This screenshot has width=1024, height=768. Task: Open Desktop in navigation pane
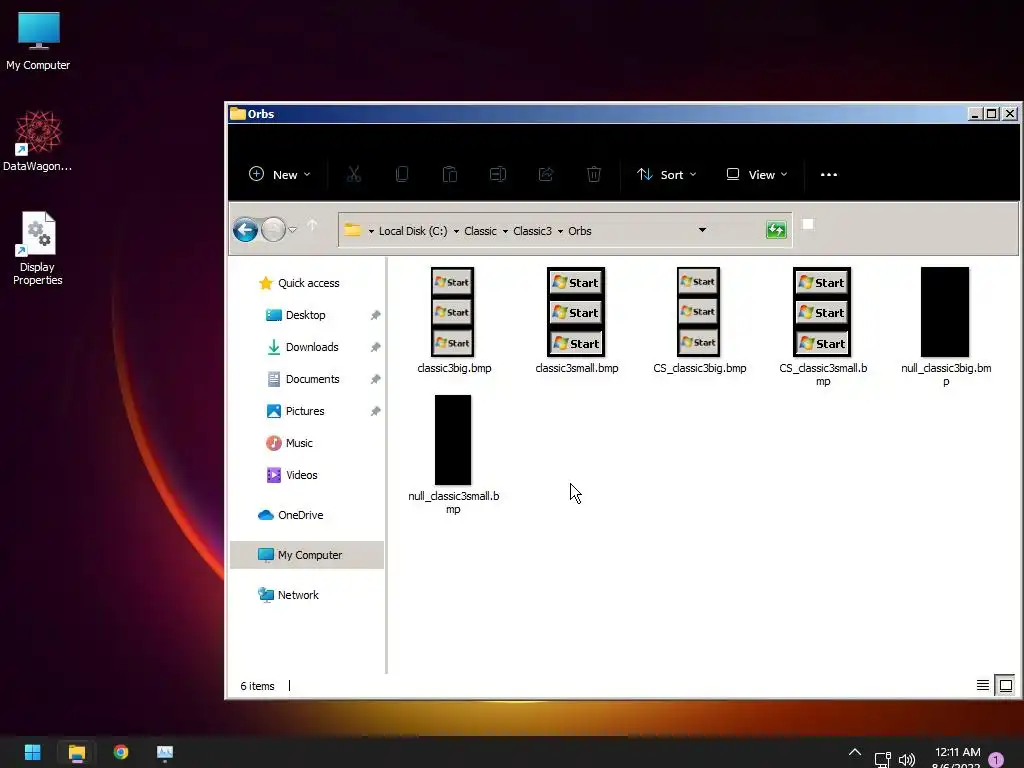307,315
